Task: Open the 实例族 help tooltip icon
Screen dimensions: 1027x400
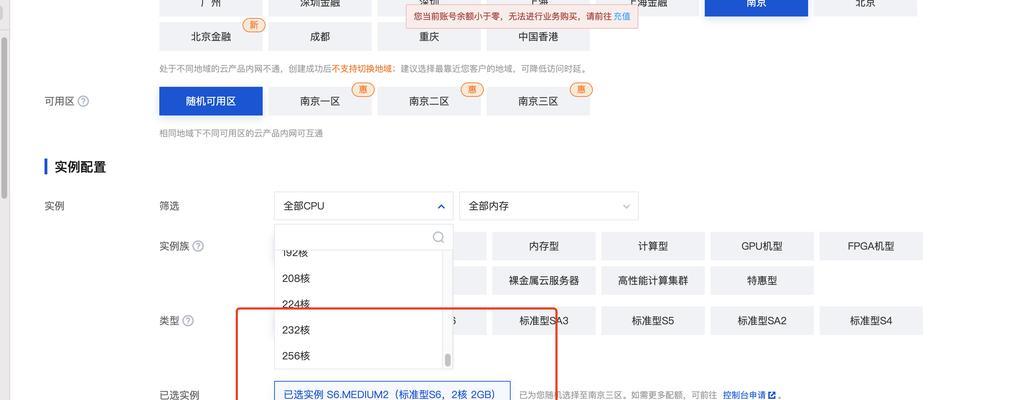Action: pos(198,246)
